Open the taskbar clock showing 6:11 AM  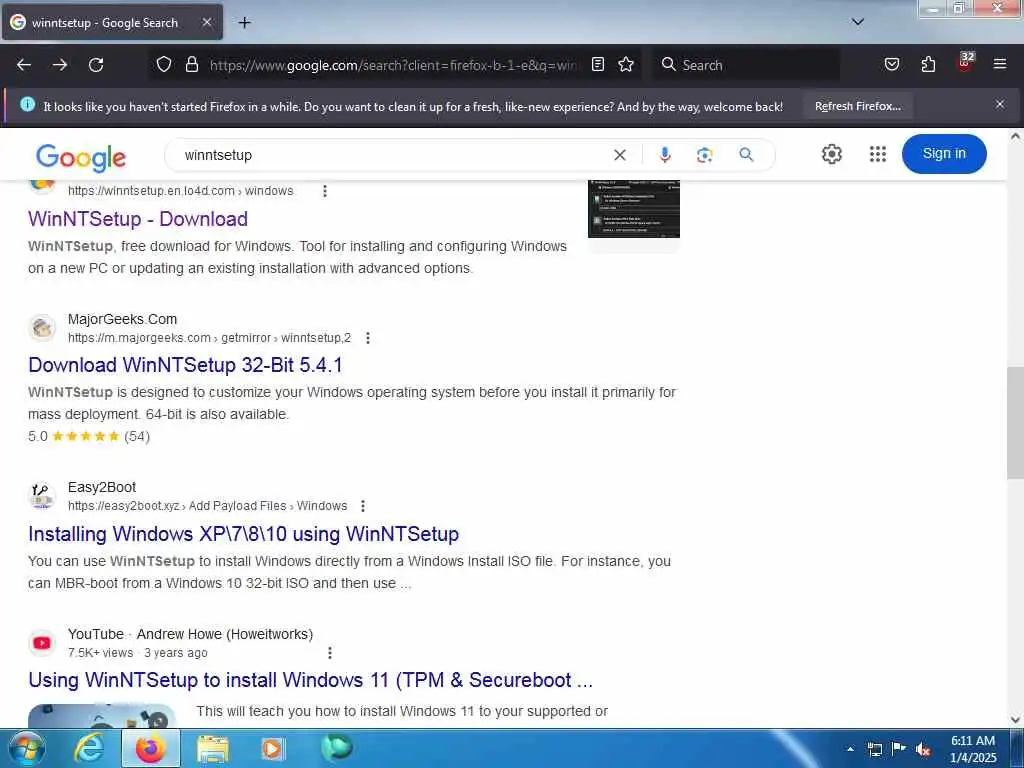pos(973,749)
